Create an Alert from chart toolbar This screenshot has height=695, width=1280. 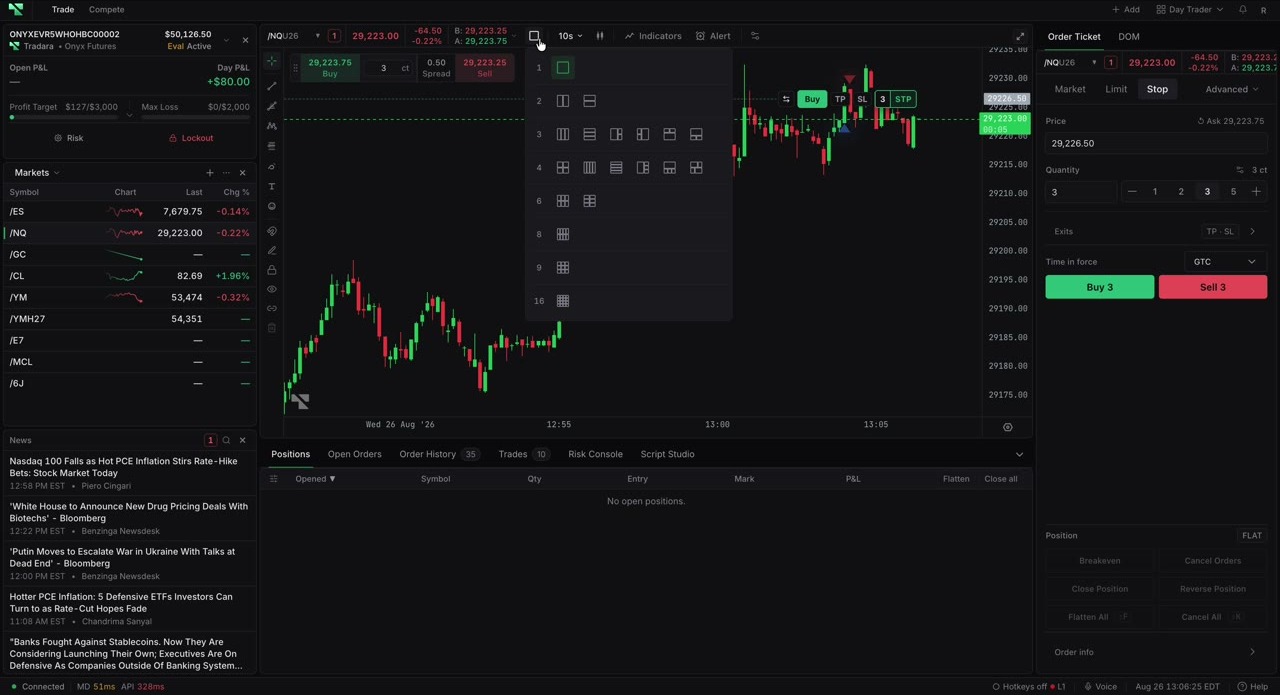pos(713,36)
